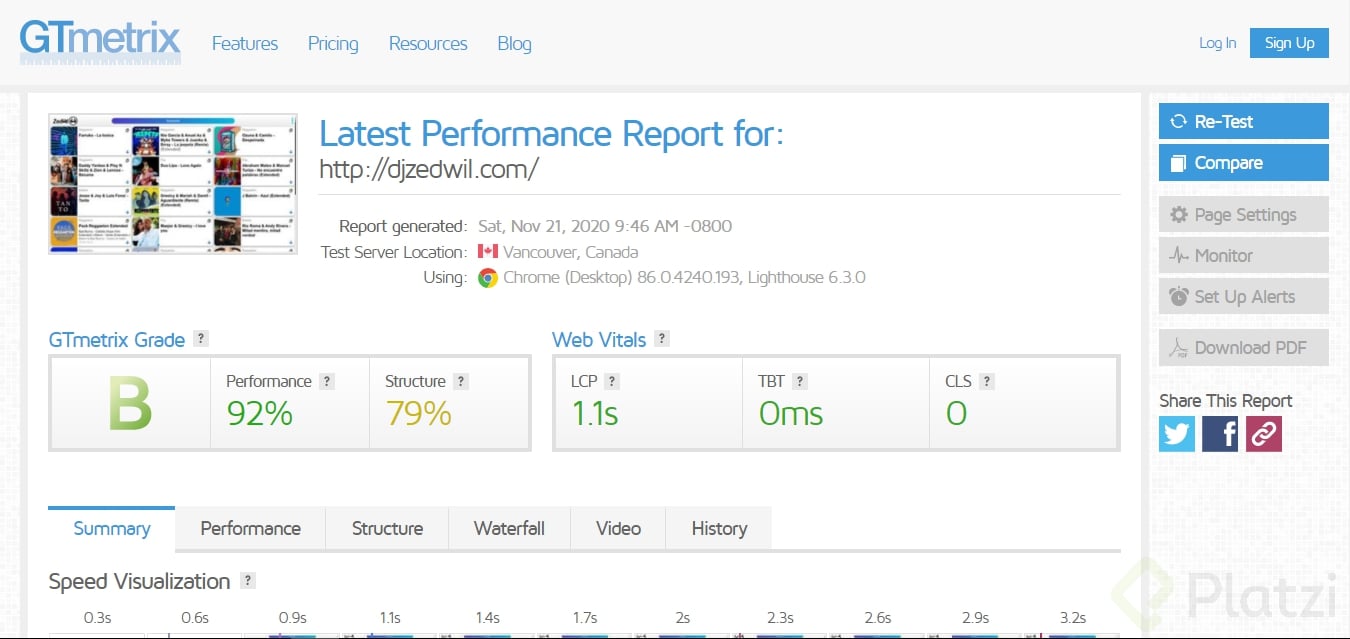1350x639 pixels.
Task: Click the 0.3s timeline marker
Action: pyautogui.click(x=98, y=618)
